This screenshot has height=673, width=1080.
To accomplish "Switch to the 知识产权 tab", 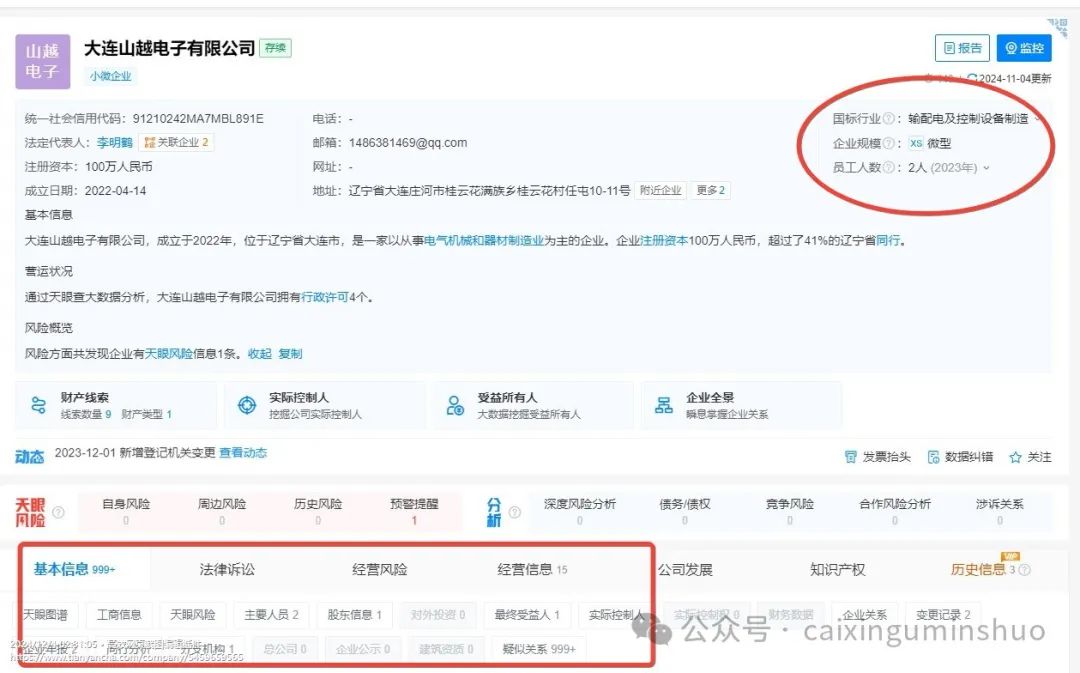I will pos(838,570).
